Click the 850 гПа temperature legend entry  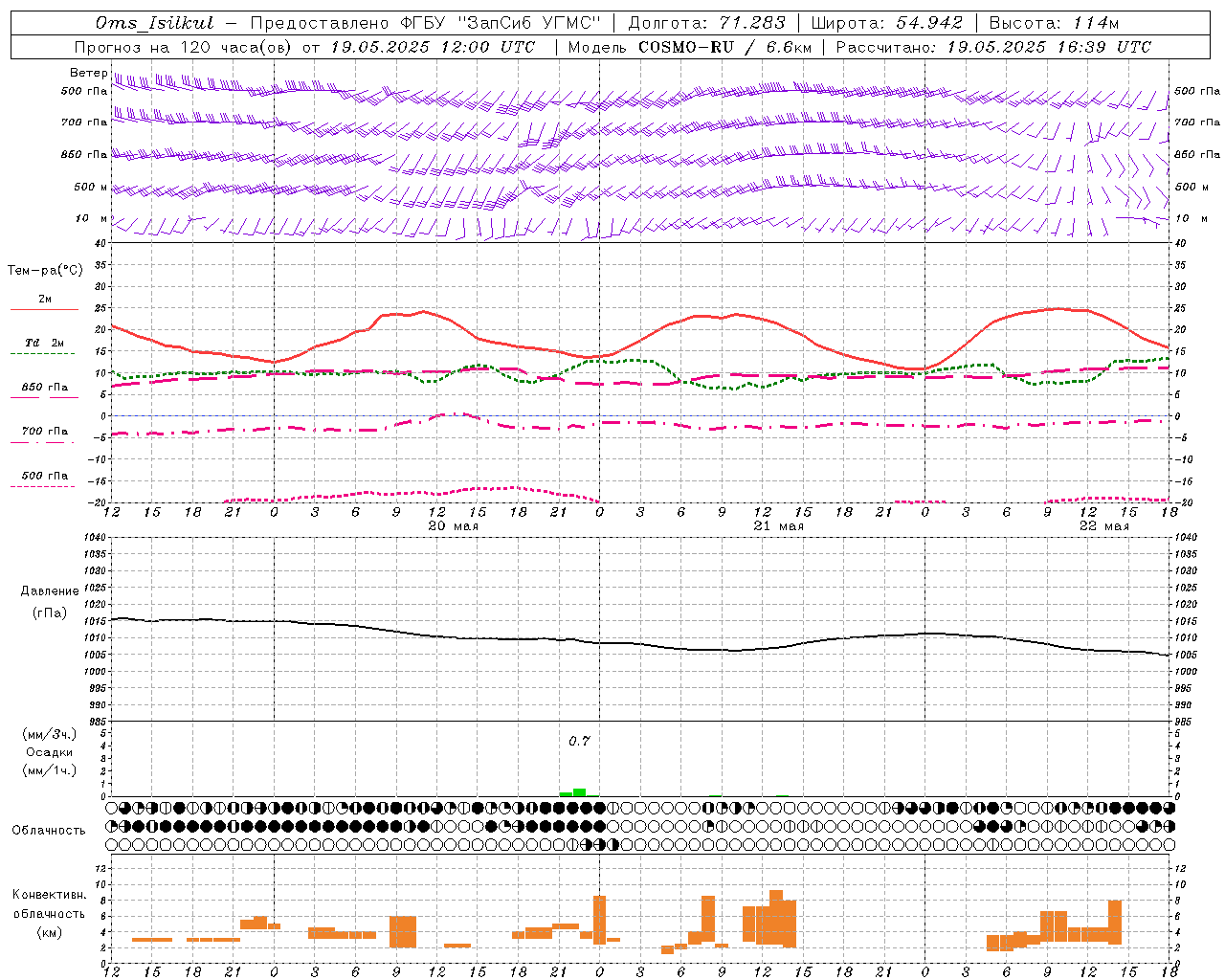pos(45,388)
